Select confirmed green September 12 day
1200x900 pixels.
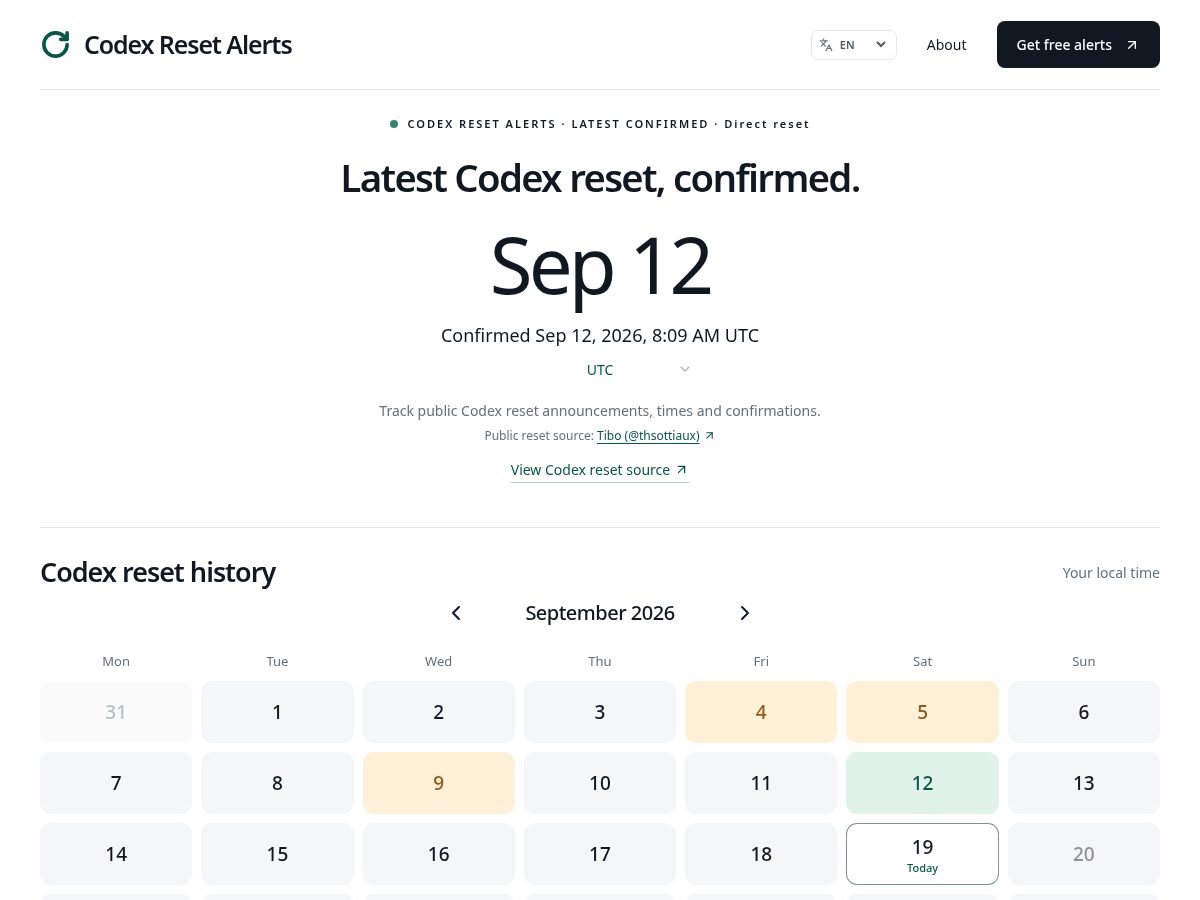click(x=922, y=783)
